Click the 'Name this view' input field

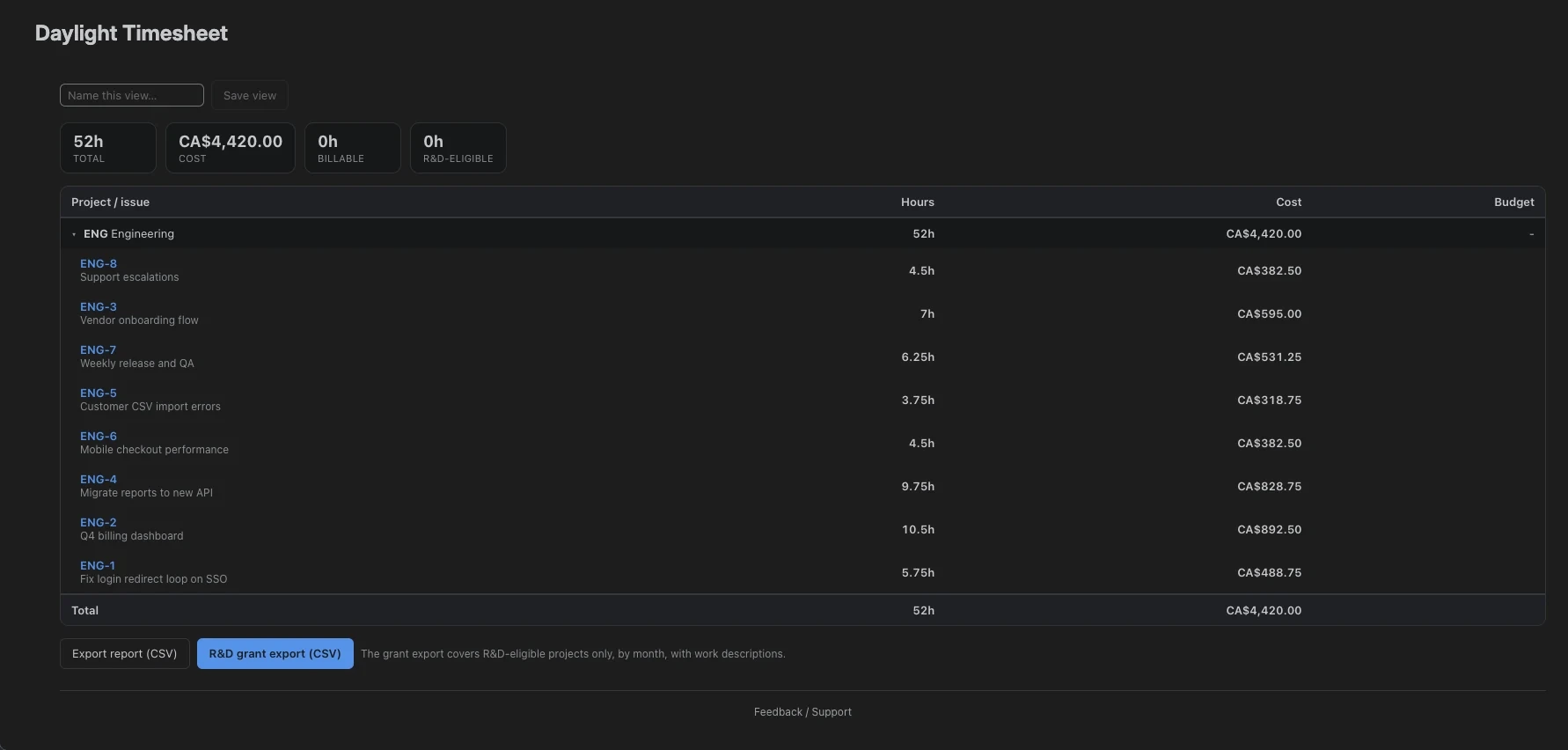point(132,95)
